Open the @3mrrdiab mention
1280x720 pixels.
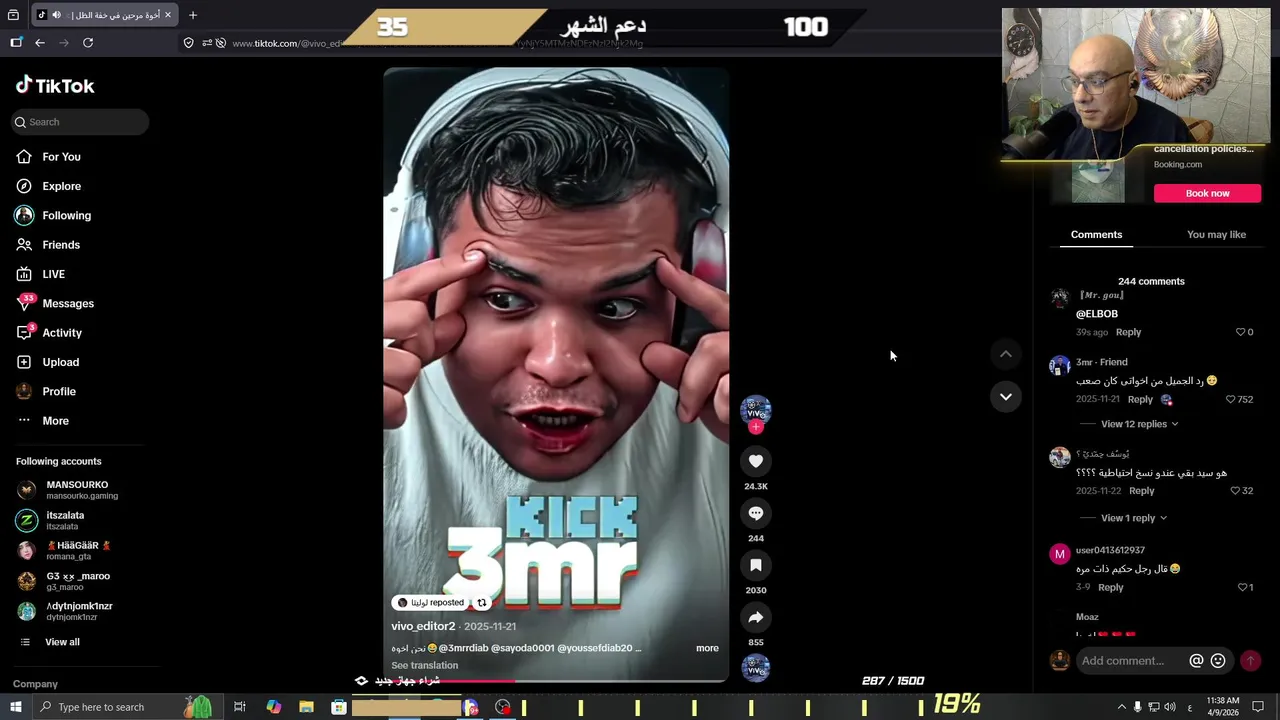tap(463, 648)
